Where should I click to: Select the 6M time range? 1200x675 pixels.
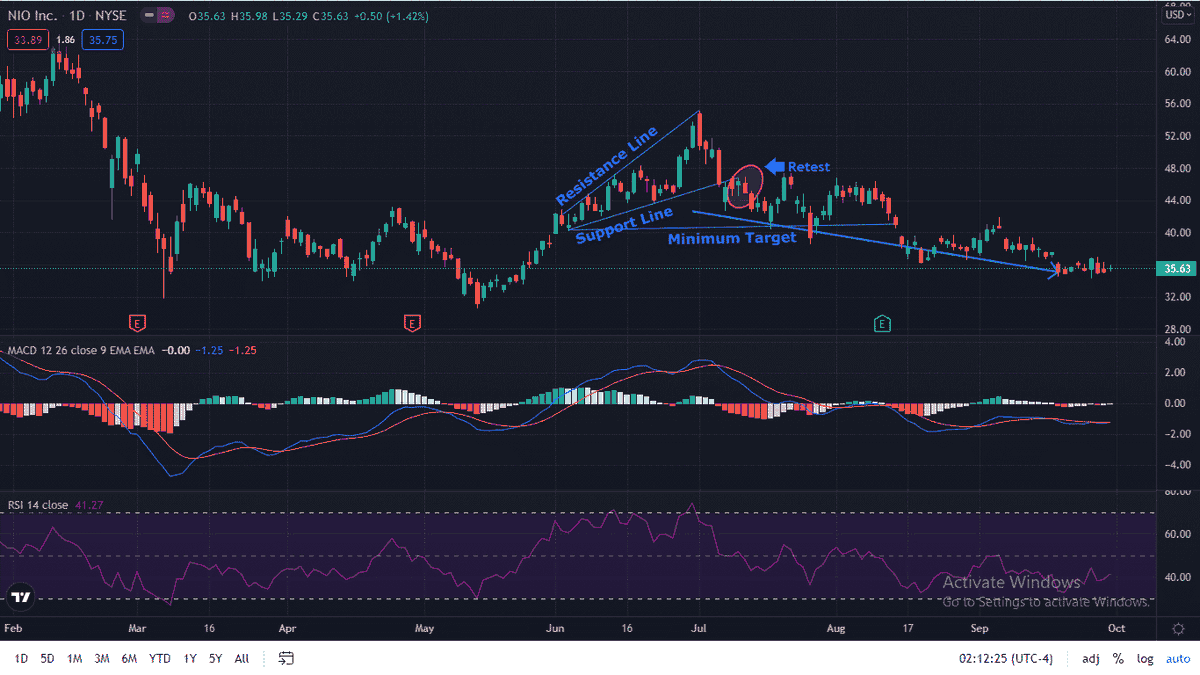tap(129, 659)
